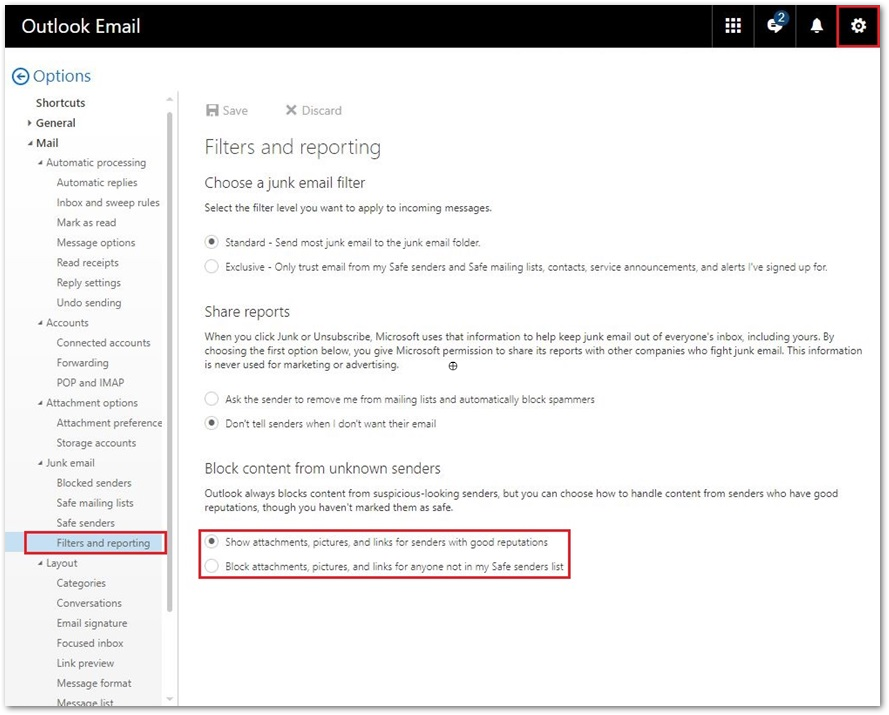Click the back arrow beside Options
Image resolution: width=889 pixels, height=715 pixels.
(x=20, y=76)
